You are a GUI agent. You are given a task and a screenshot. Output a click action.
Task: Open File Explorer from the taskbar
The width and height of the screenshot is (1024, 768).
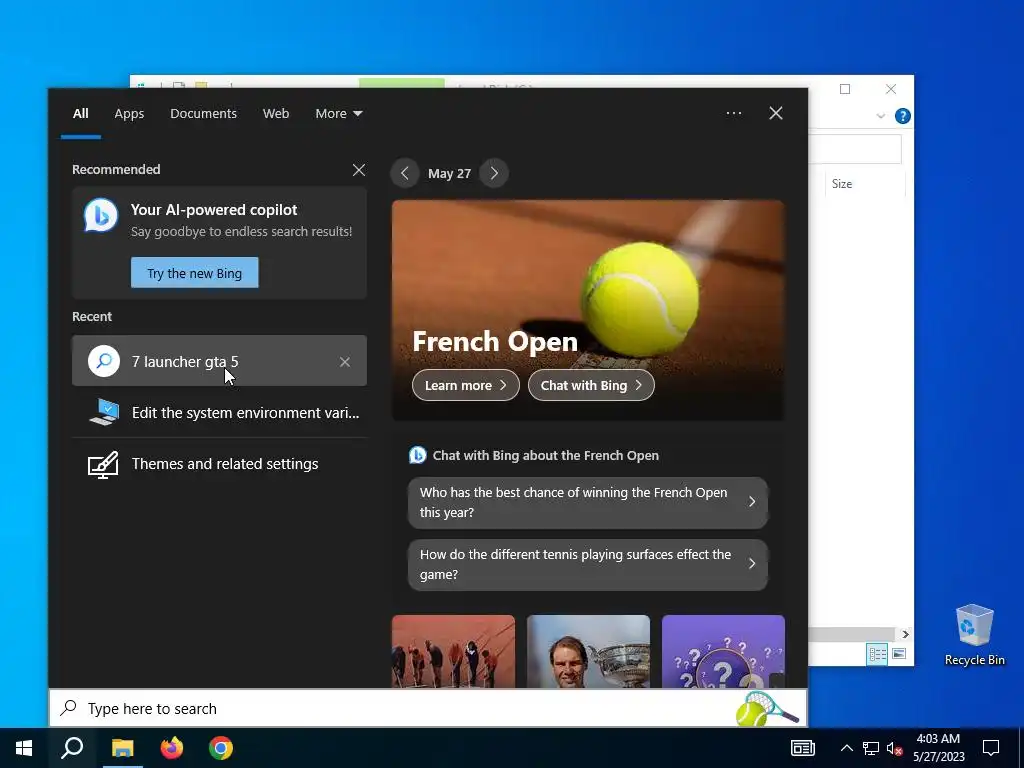pyautogui.click(x=122, y=748)
